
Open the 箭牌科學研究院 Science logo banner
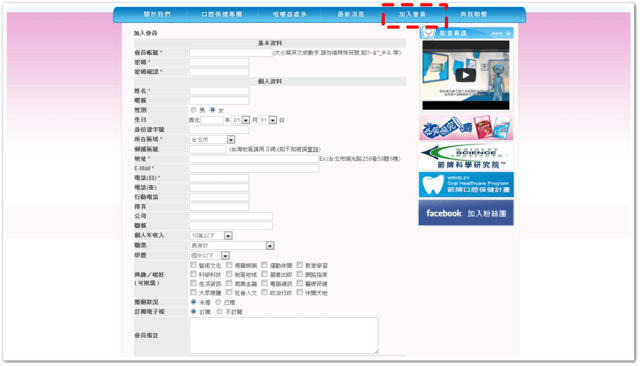(x=466, y=157)
